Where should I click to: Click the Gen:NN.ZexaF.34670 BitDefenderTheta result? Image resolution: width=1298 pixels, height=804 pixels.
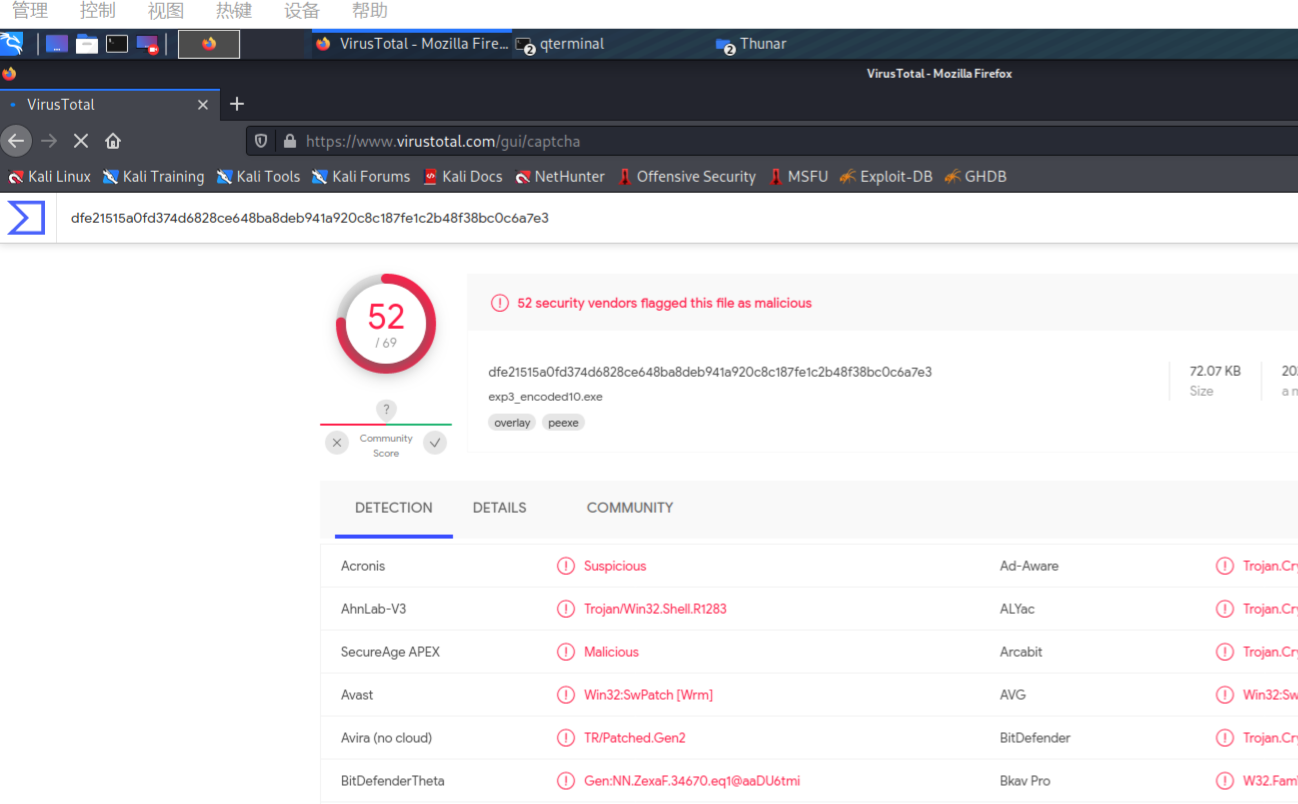tap(692, 781)
